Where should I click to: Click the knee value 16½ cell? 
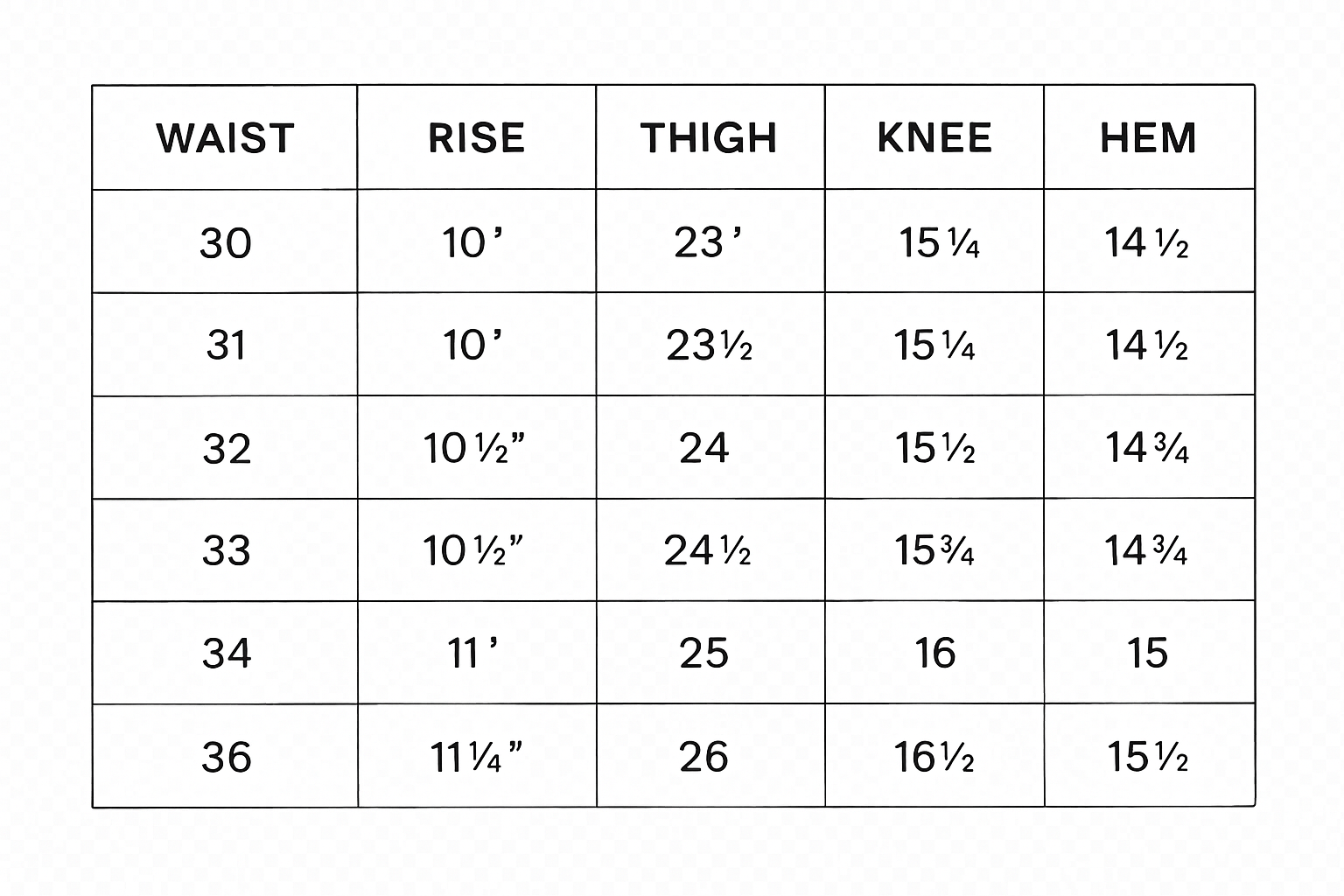coord(934,757)
